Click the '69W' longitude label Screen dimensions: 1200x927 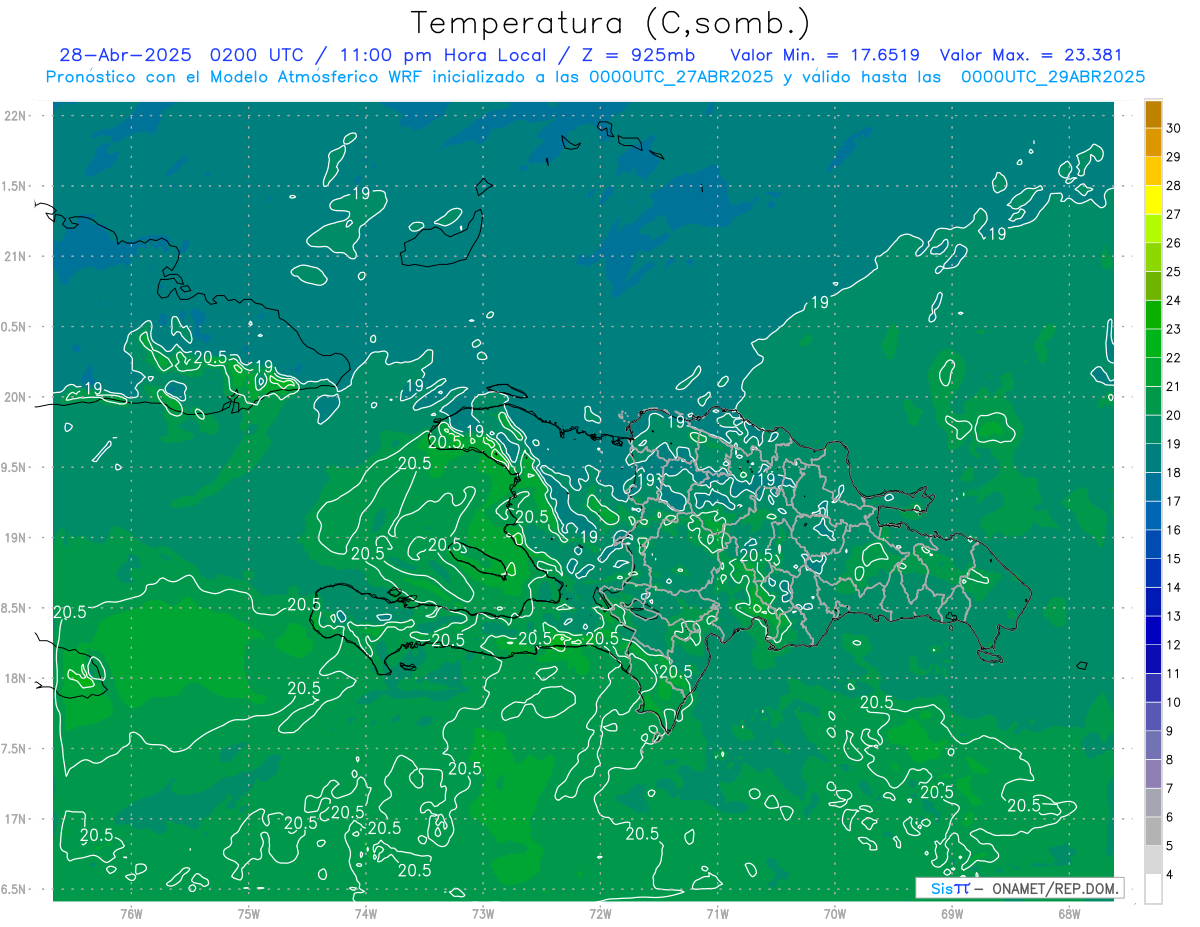pos(952,914)
